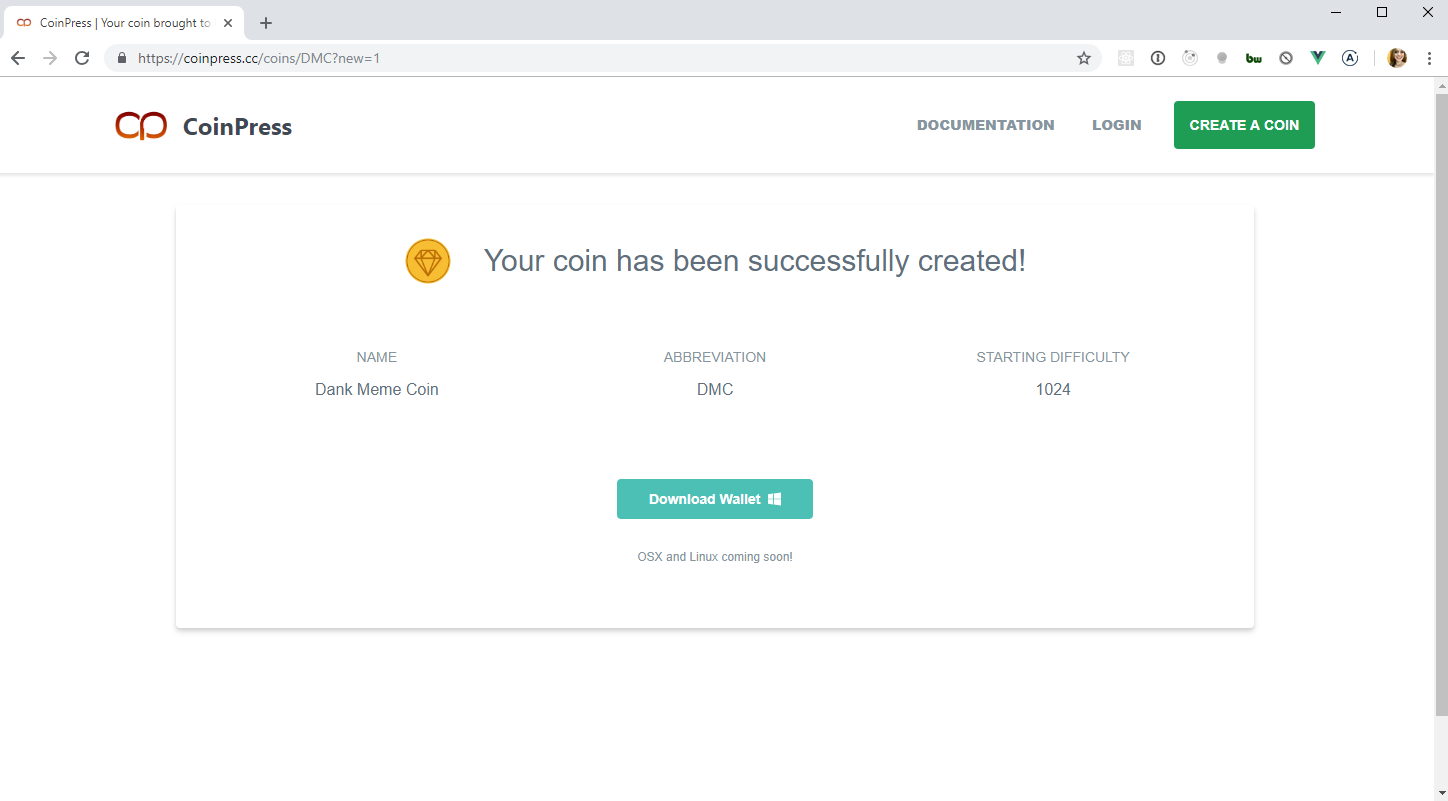The image size is (1448, 801).
Task: Click the CoinPress logo icon
Action: tap(141, 125)
